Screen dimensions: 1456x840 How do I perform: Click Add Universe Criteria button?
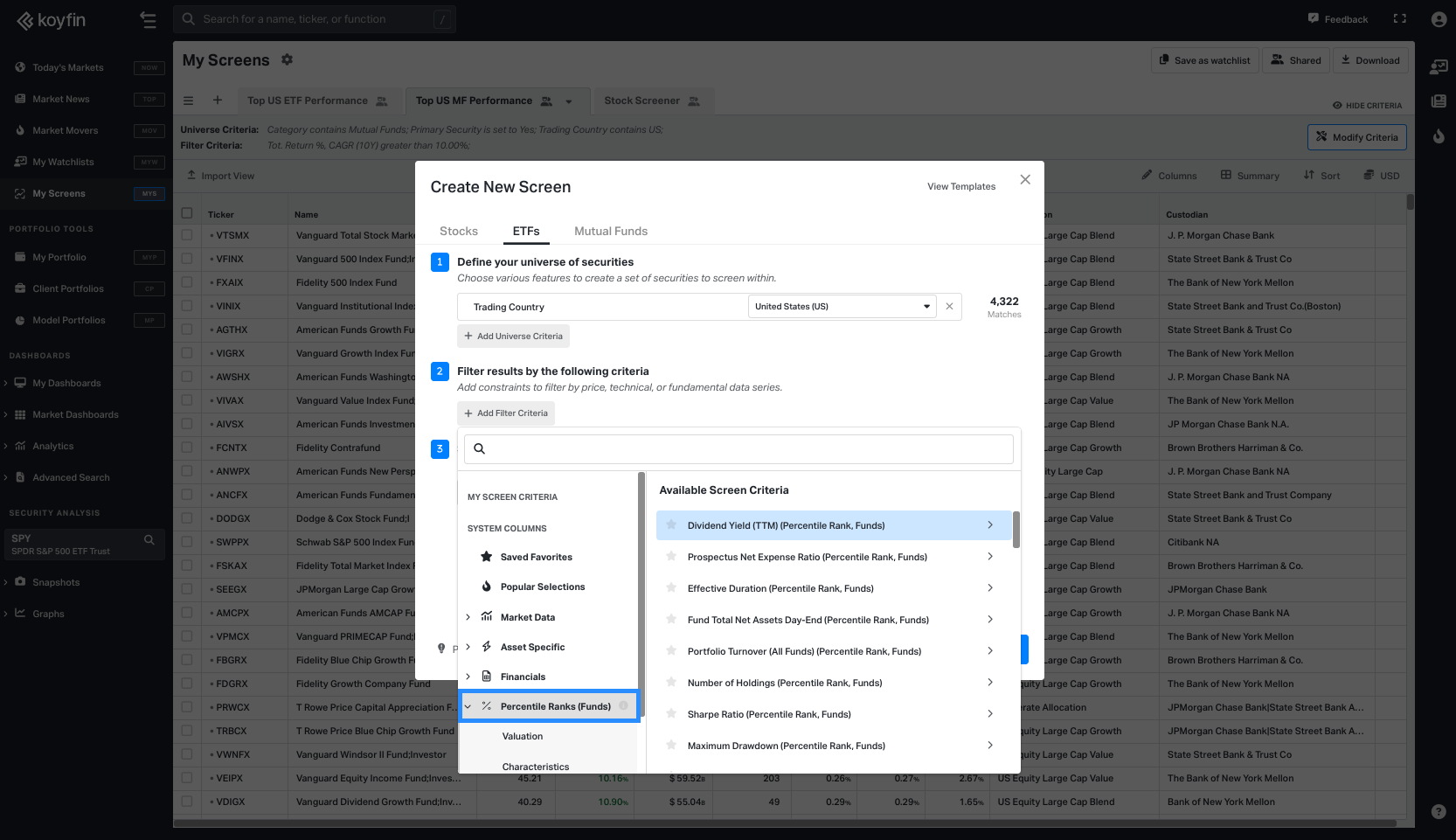[514, 337]
